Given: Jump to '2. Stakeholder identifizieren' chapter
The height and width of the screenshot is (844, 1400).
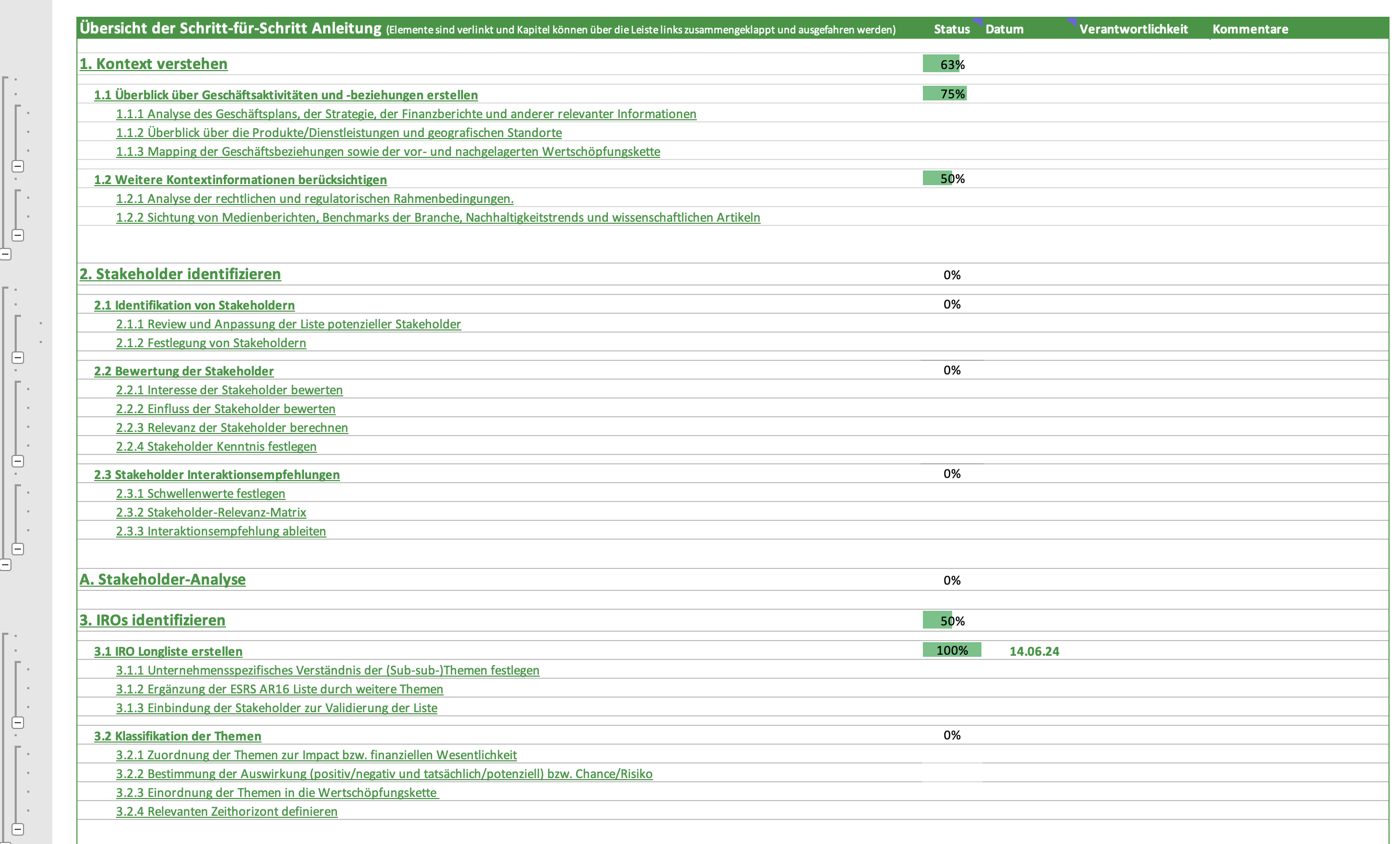Looking at the screenshot, I should tap(180, 274).
